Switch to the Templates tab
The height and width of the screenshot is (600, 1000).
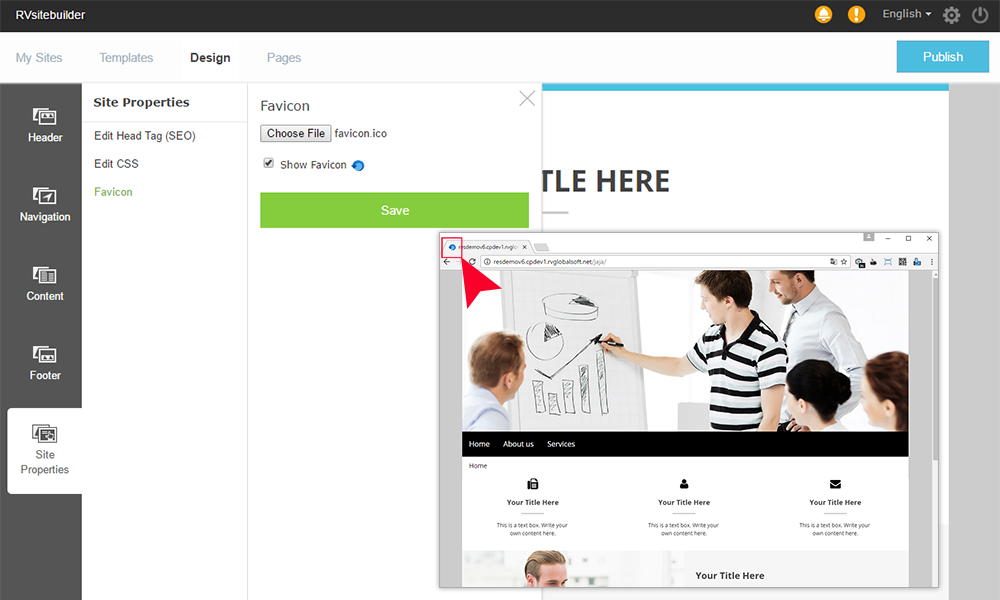[x=126, y=57]
